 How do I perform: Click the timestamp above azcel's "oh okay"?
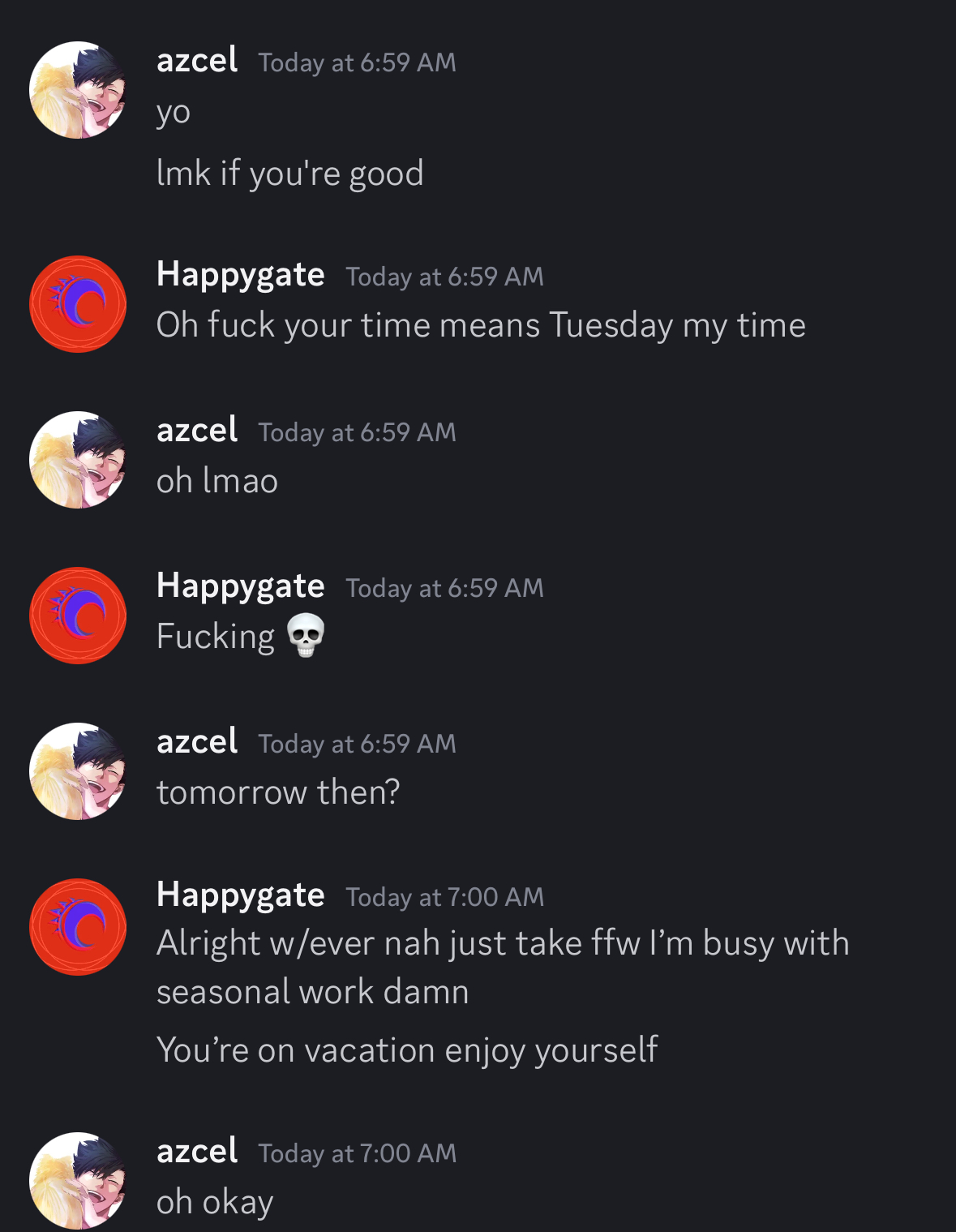pyautogui.click(x=358, y=1153)
